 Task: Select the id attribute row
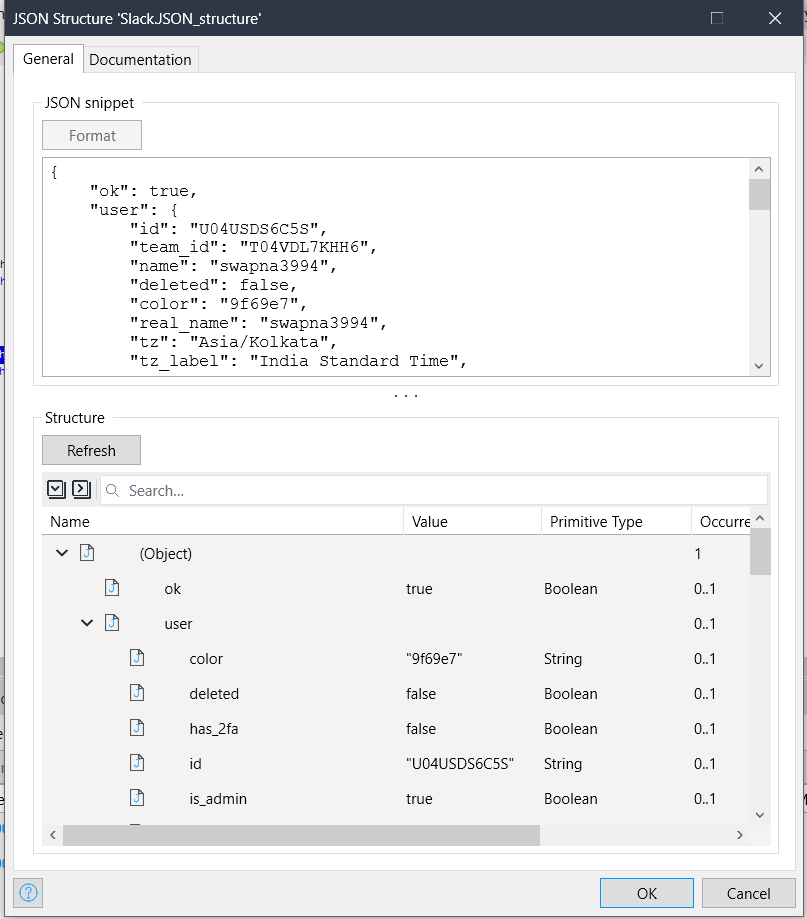point(396,764)
